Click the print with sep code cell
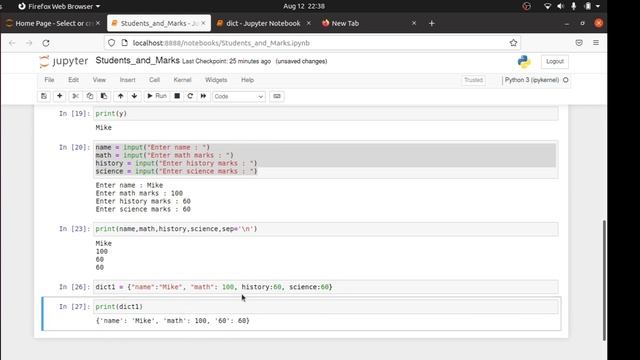The image size is (640, 360). 326,229
